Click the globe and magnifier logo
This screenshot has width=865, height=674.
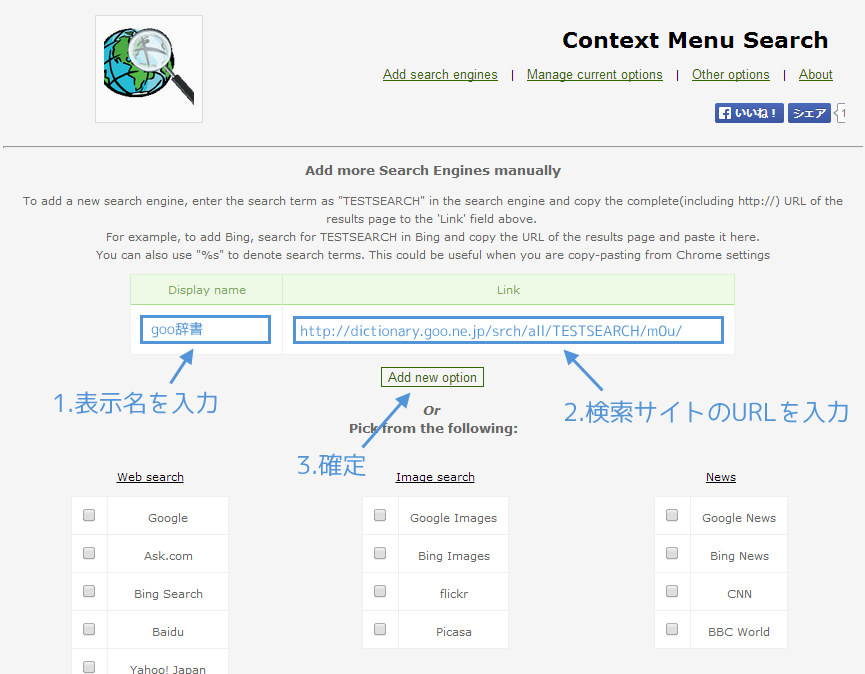point(149,69)
